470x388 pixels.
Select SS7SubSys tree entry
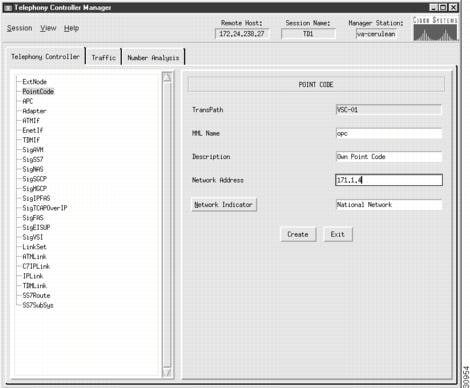click(x=38, y=305)
